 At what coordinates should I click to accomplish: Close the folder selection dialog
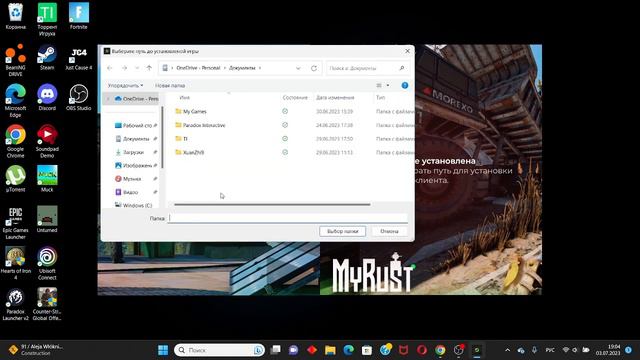407,51
